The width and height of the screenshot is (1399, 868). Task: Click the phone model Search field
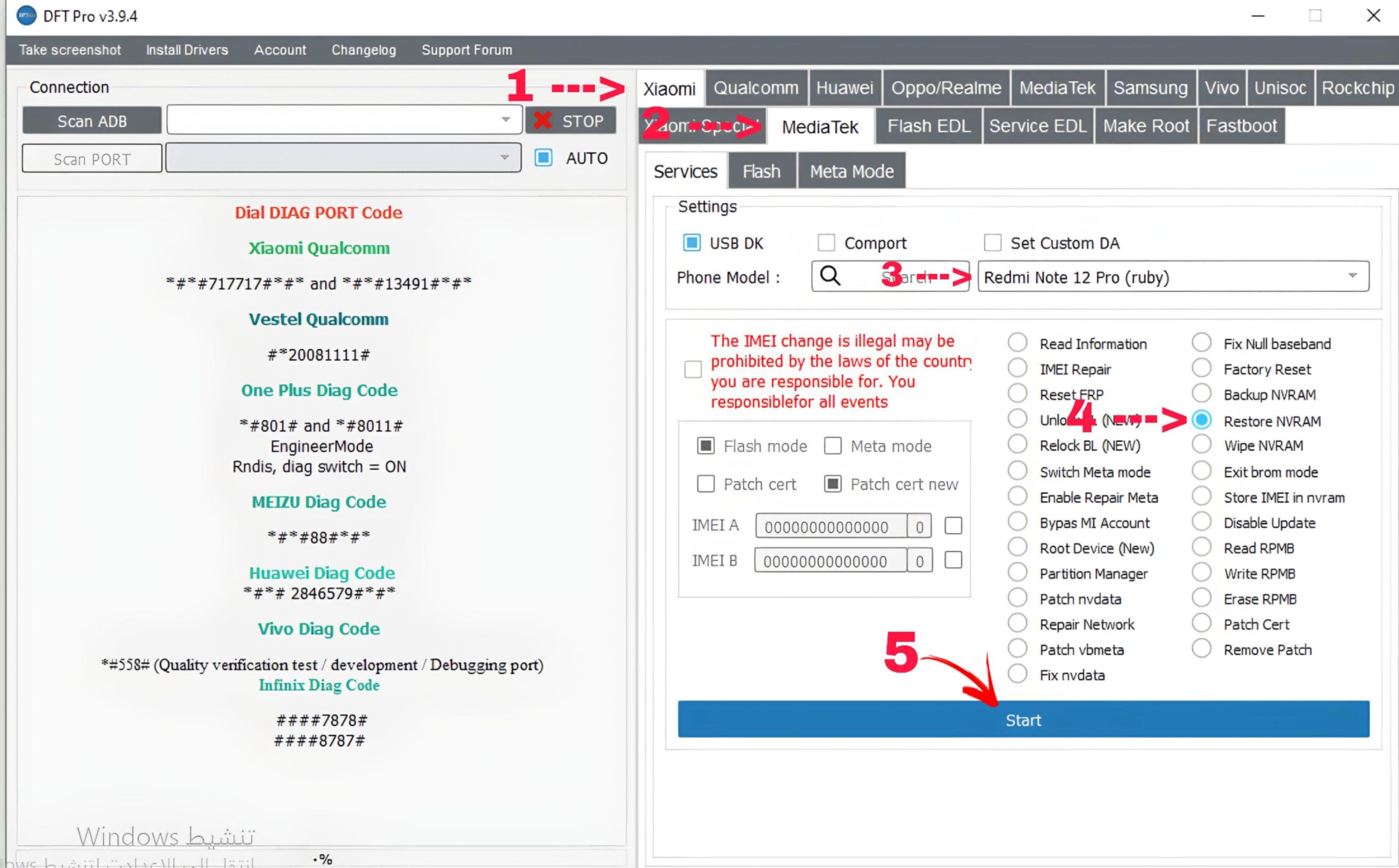click(890, 277)
